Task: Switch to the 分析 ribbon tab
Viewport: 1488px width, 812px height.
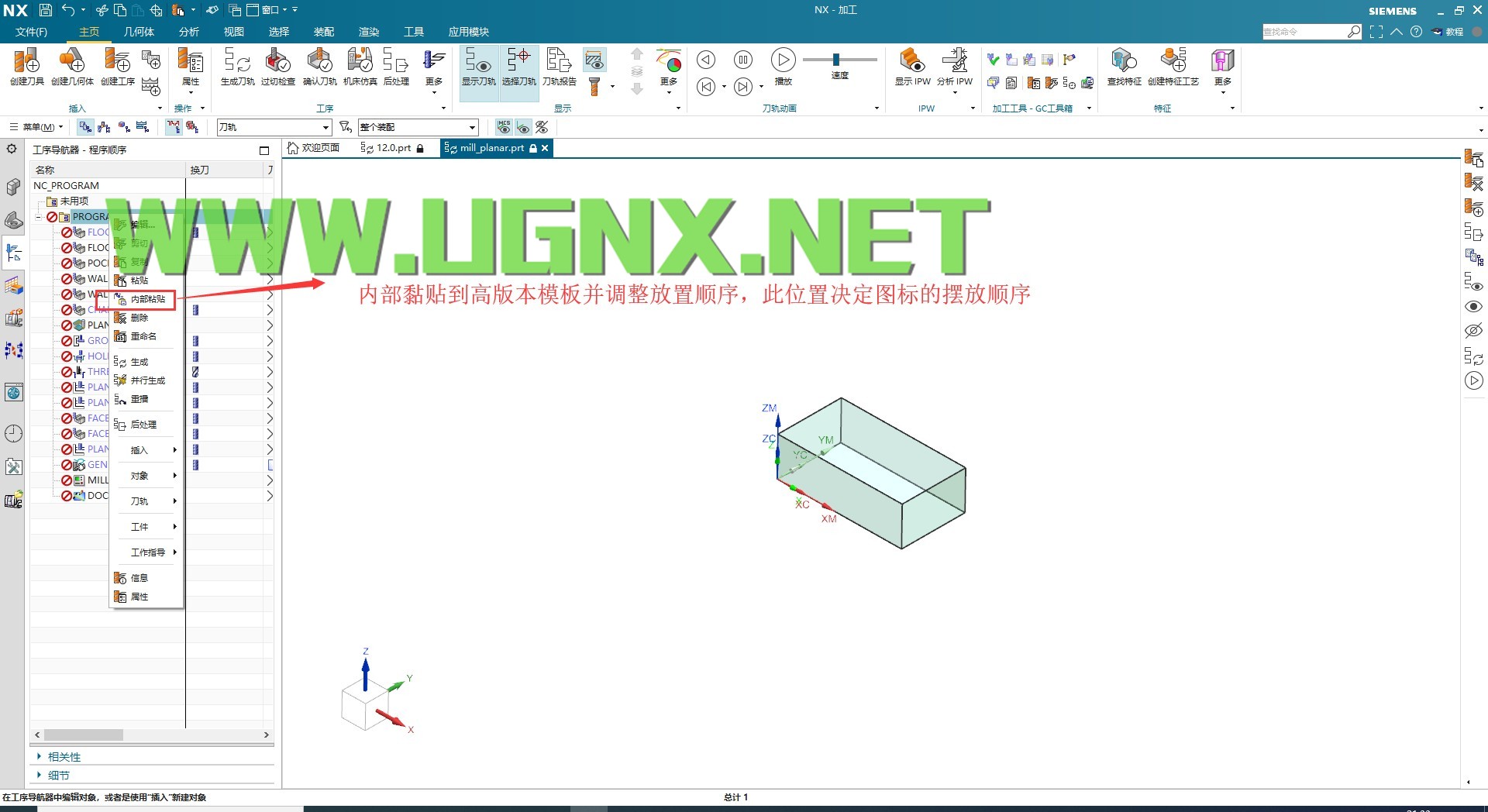Action: 188,32
